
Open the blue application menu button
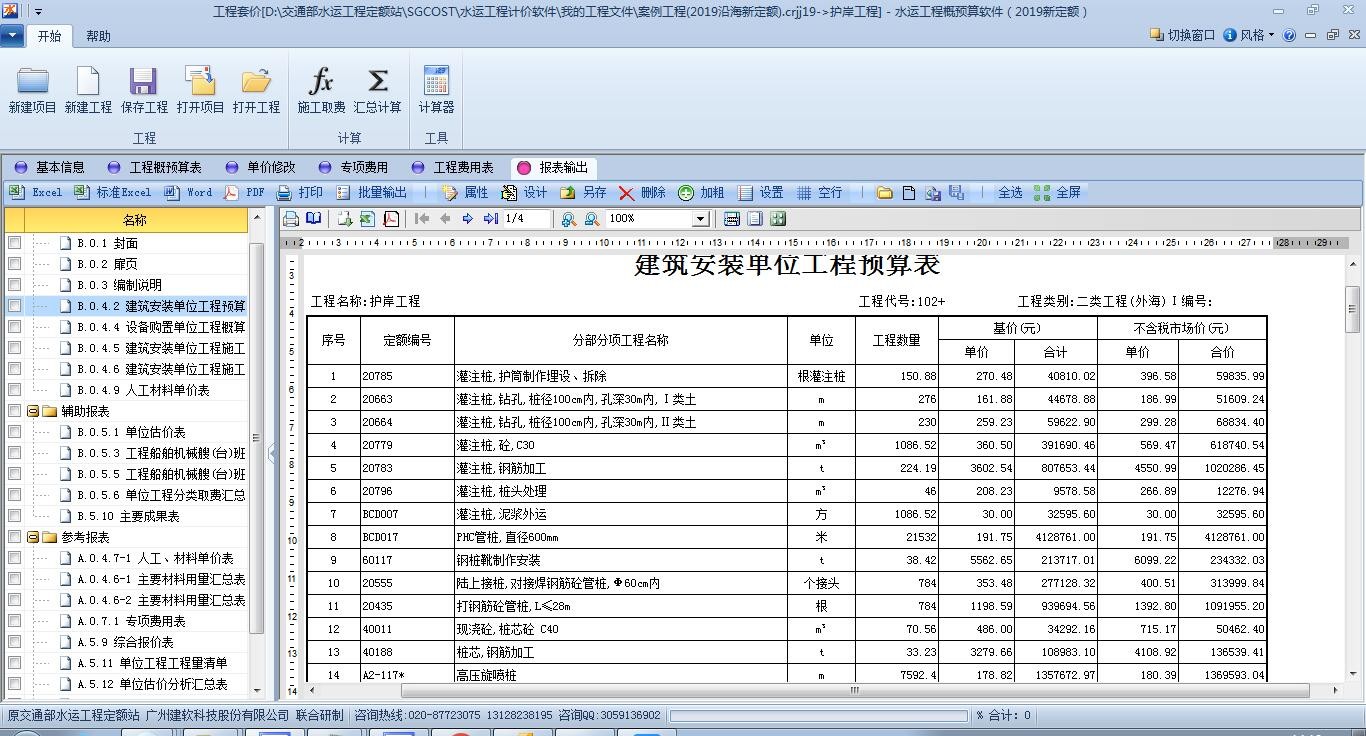(x=13, y=36)
